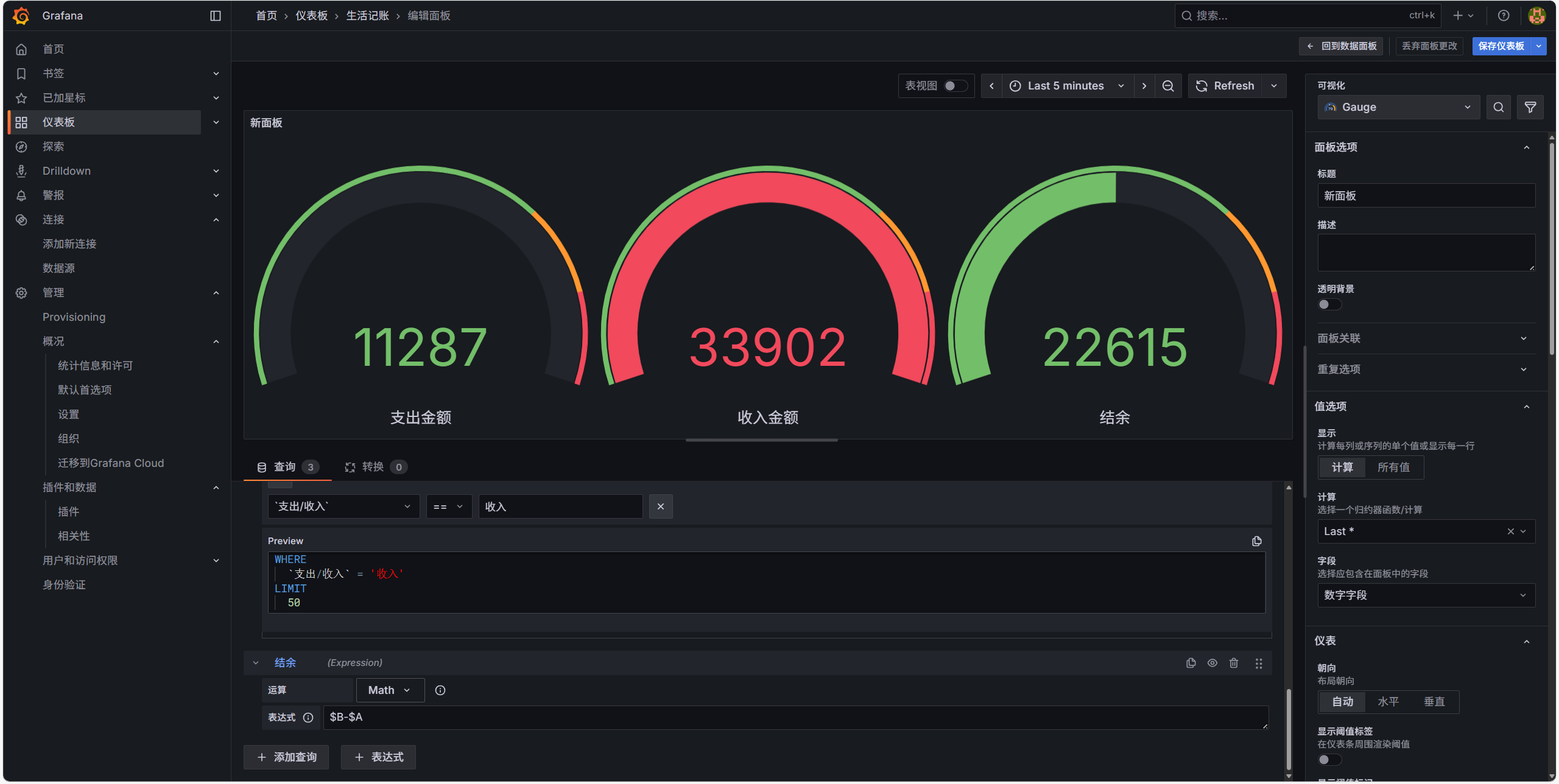Delete the 结余 expression with trash icon
The image size is (1559, 784).
coord(1234,663)
